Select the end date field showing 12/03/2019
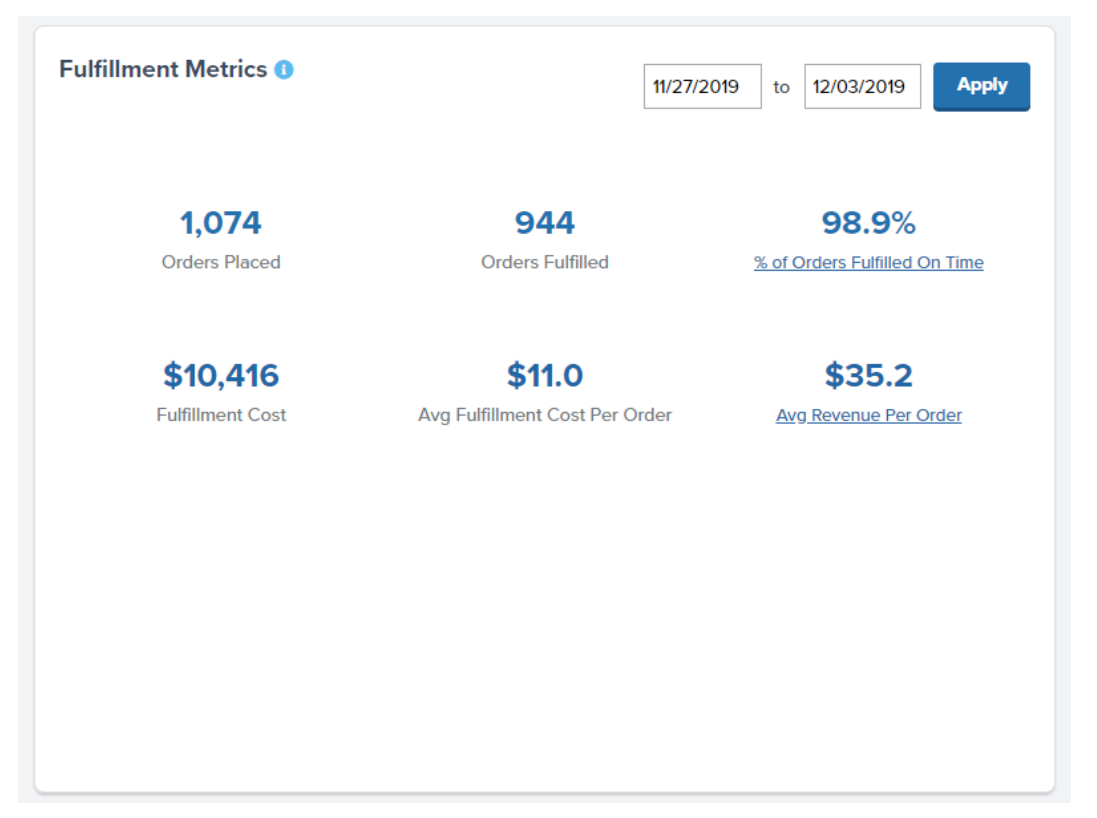This screenshot has width=1097, height=818. (x=862, y=87)
